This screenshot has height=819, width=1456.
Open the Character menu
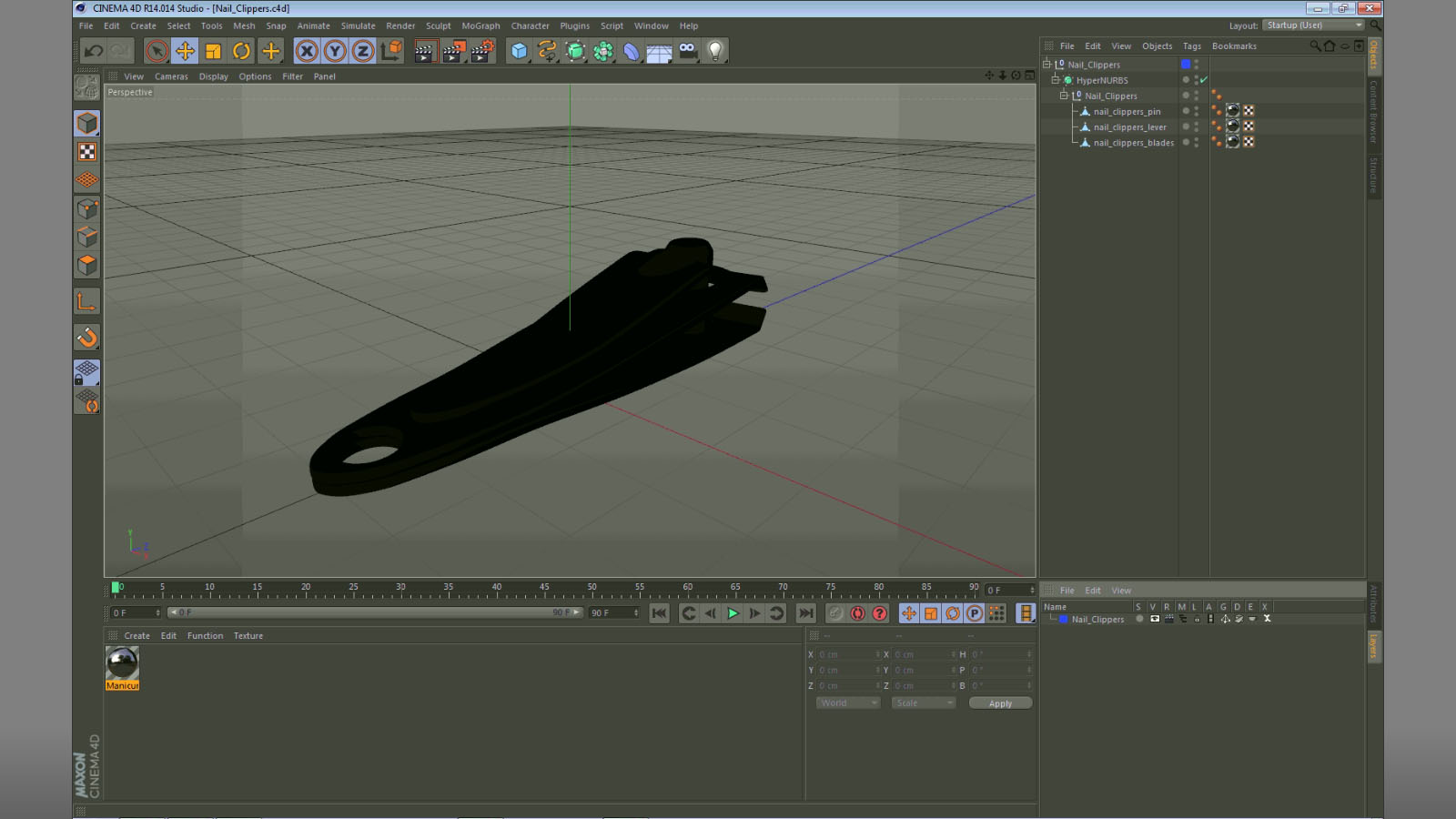pyautogui.click(x=530, y=26)
